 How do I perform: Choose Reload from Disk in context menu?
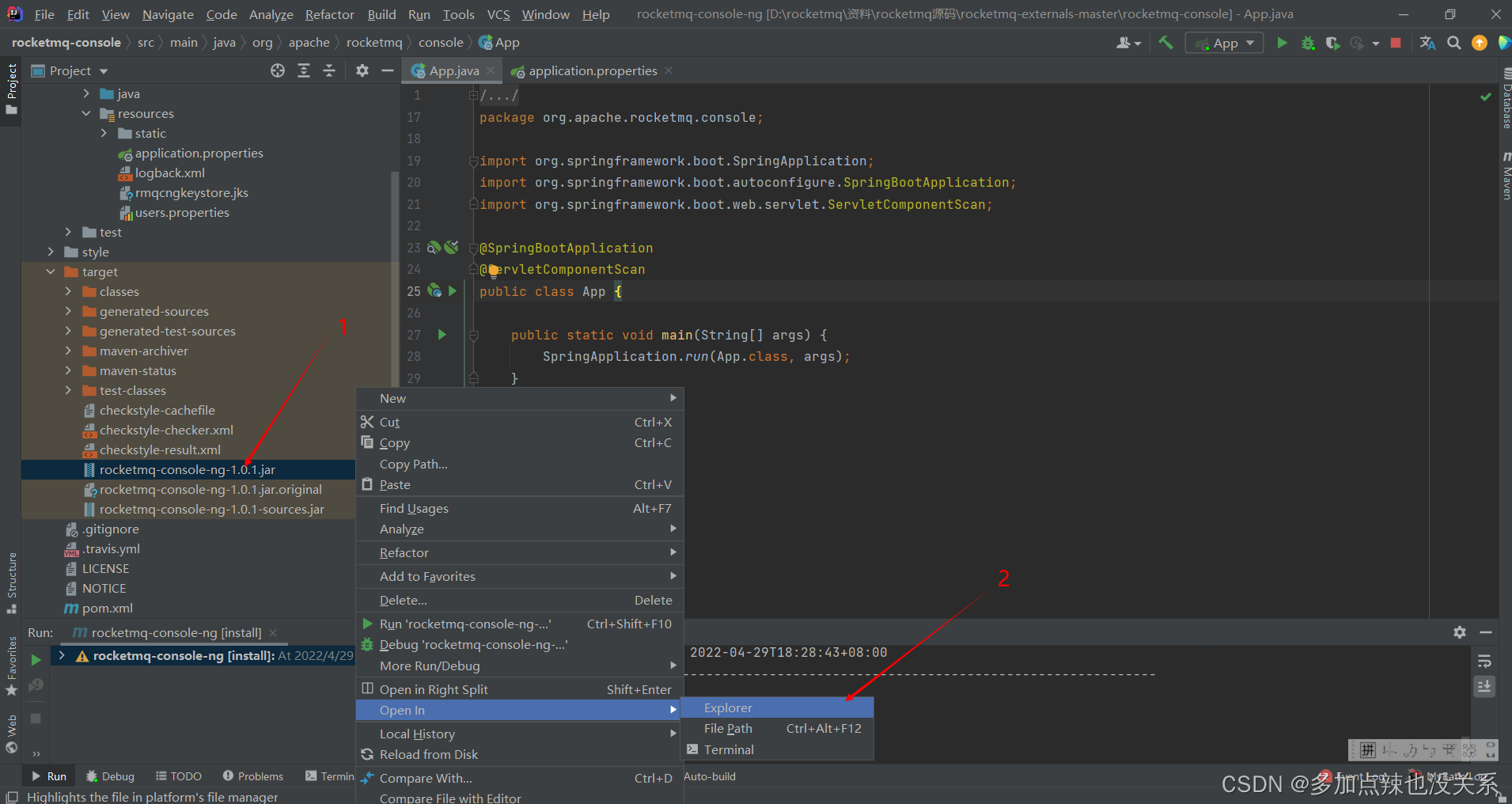pos(519,754)
